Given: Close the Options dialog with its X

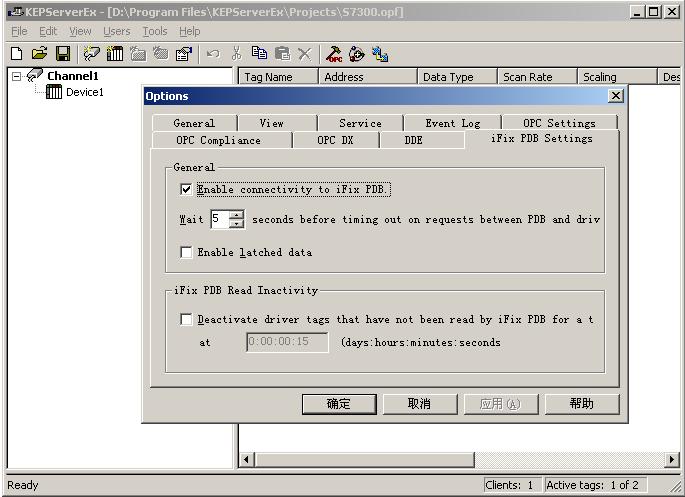Looking at the screenshot, I should [616, 96].
